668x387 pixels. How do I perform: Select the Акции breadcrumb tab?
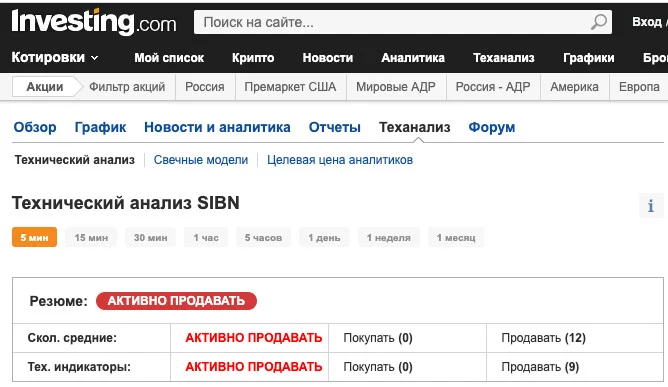coord(45,87)
